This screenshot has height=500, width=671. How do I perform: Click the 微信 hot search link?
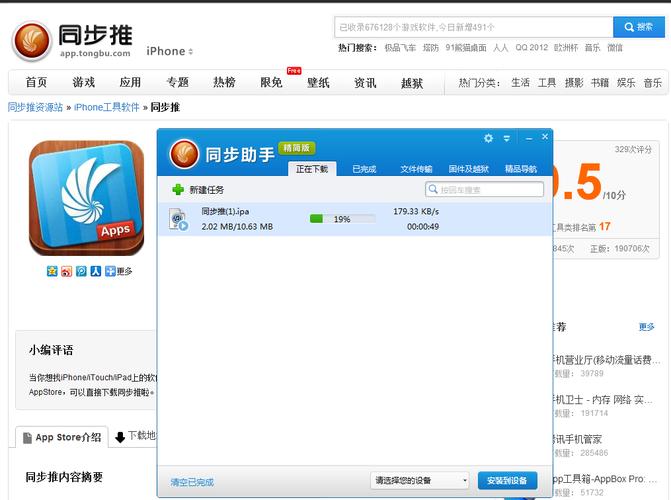[x=615, y=48]
